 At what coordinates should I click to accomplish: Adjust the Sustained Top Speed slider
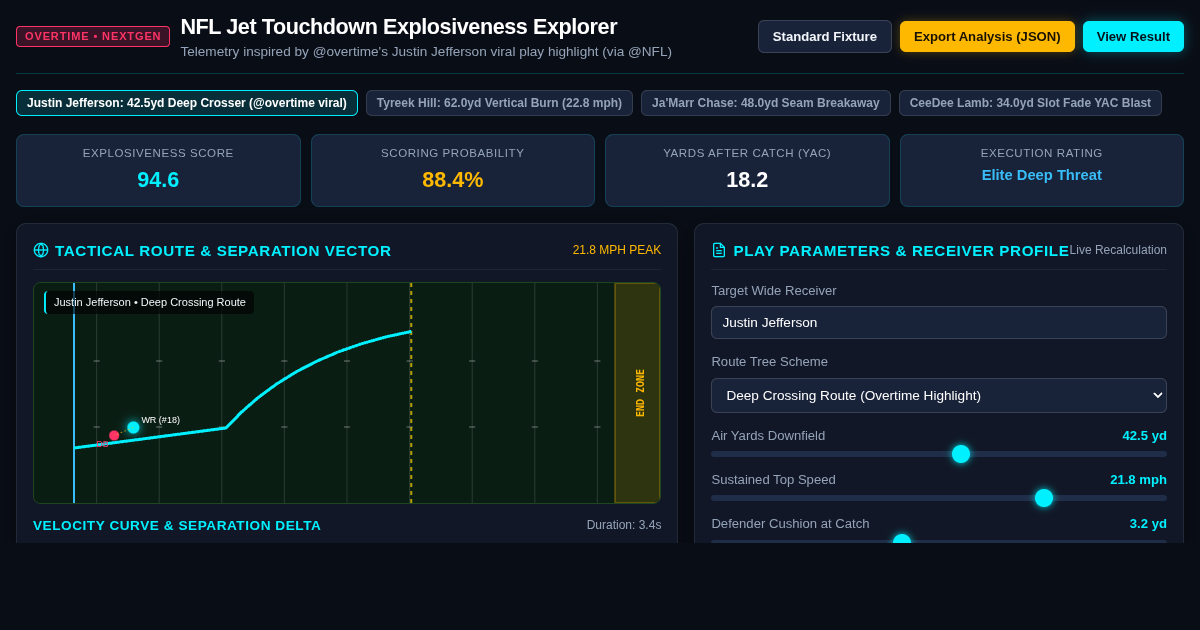tap(939, 498)
